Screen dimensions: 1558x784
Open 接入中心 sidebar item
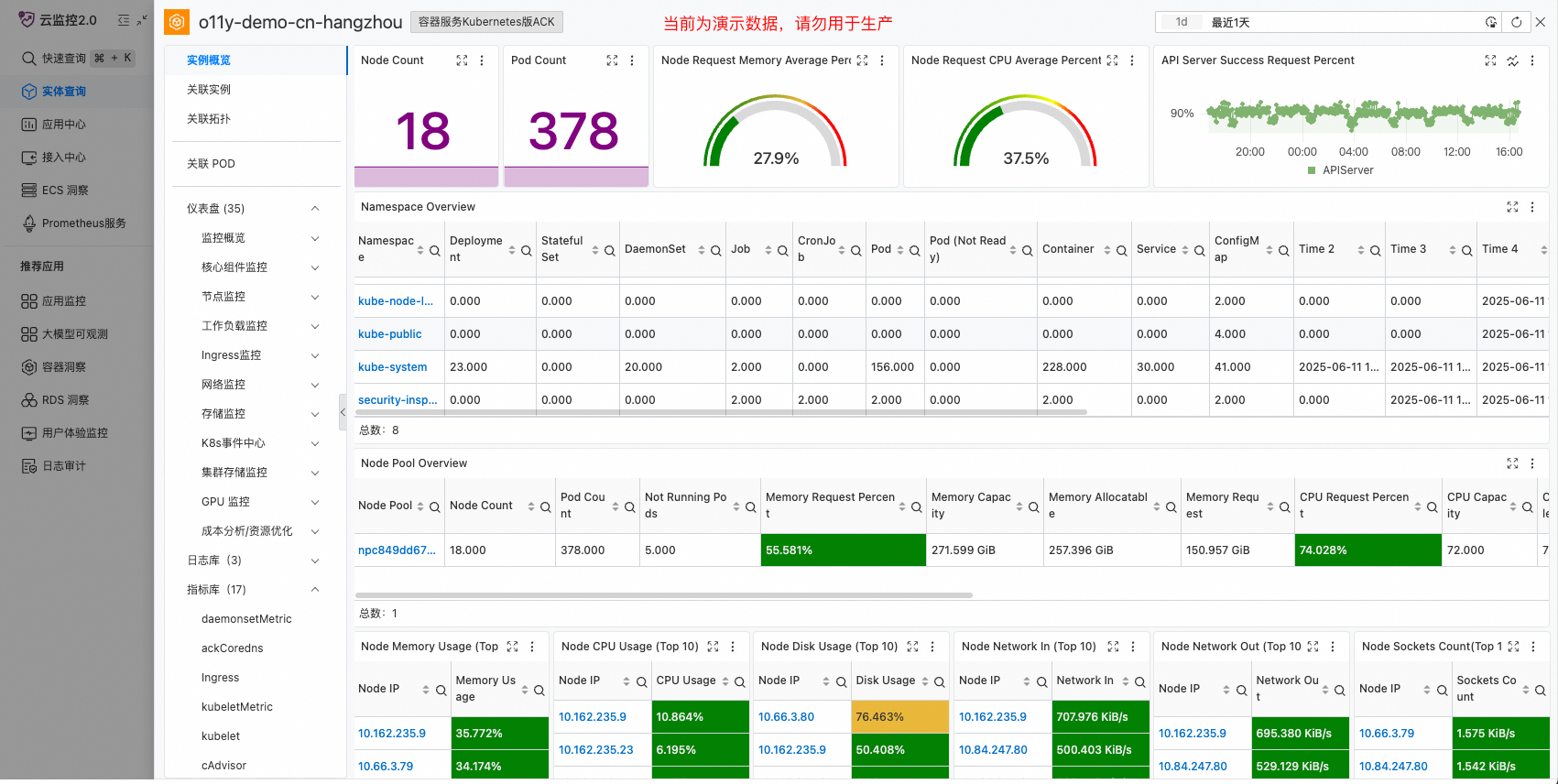tap(64, 158)
